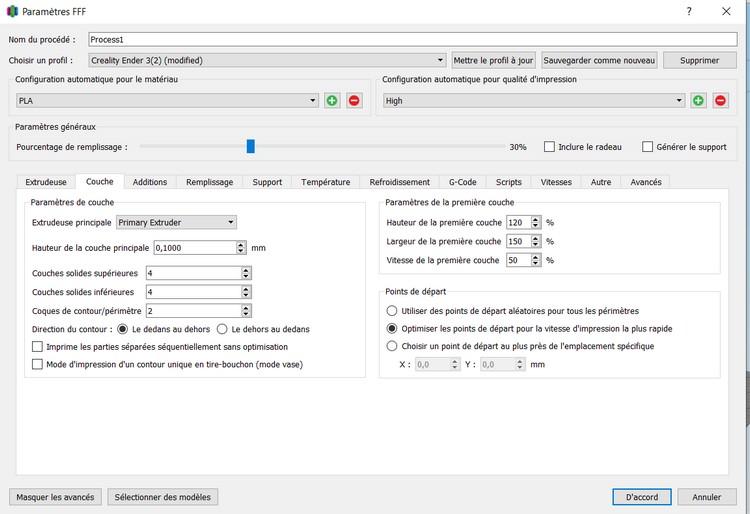Click the Couches solides inférieures value field
750x514 pixels.
pos(194,292)
